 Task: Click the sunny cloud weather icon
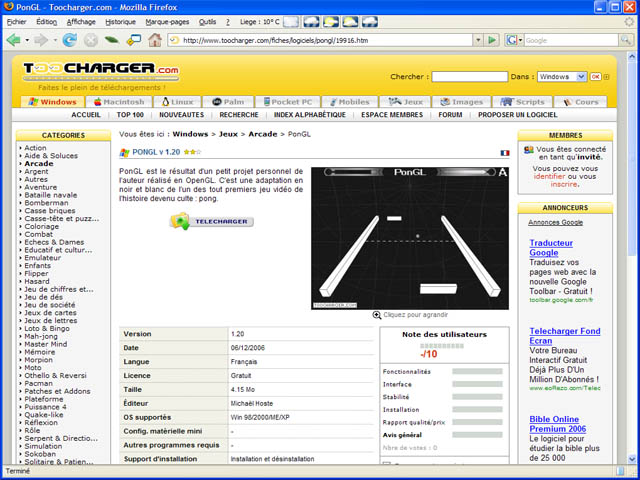click(331, 22)
